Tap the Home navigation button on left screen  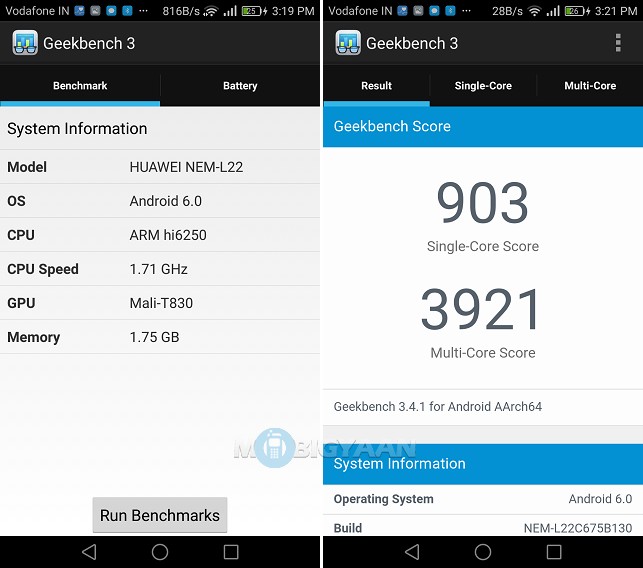click(160, 552)
